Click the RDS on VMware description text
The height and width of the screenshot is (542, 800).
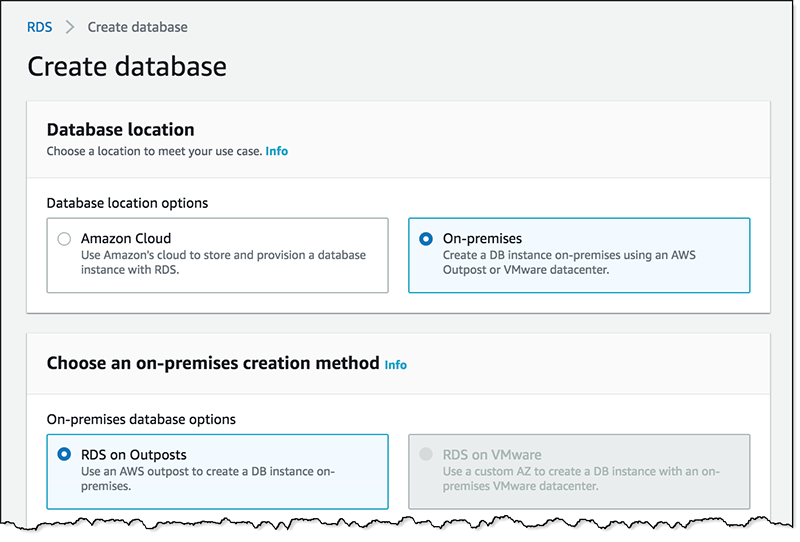580,478
